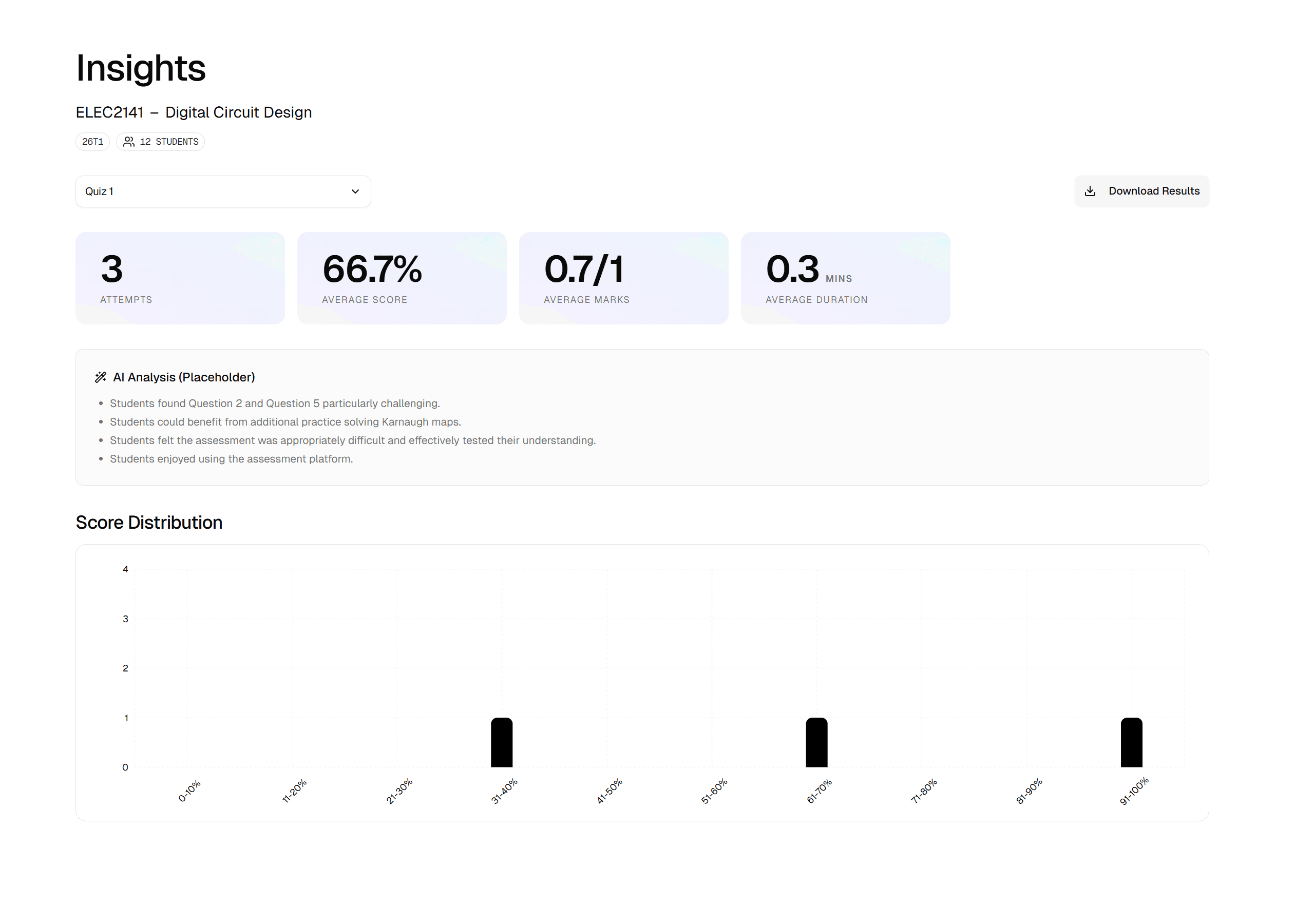Select the Average Marks stat card
The image size is (1295, 924).
[623, 278]
